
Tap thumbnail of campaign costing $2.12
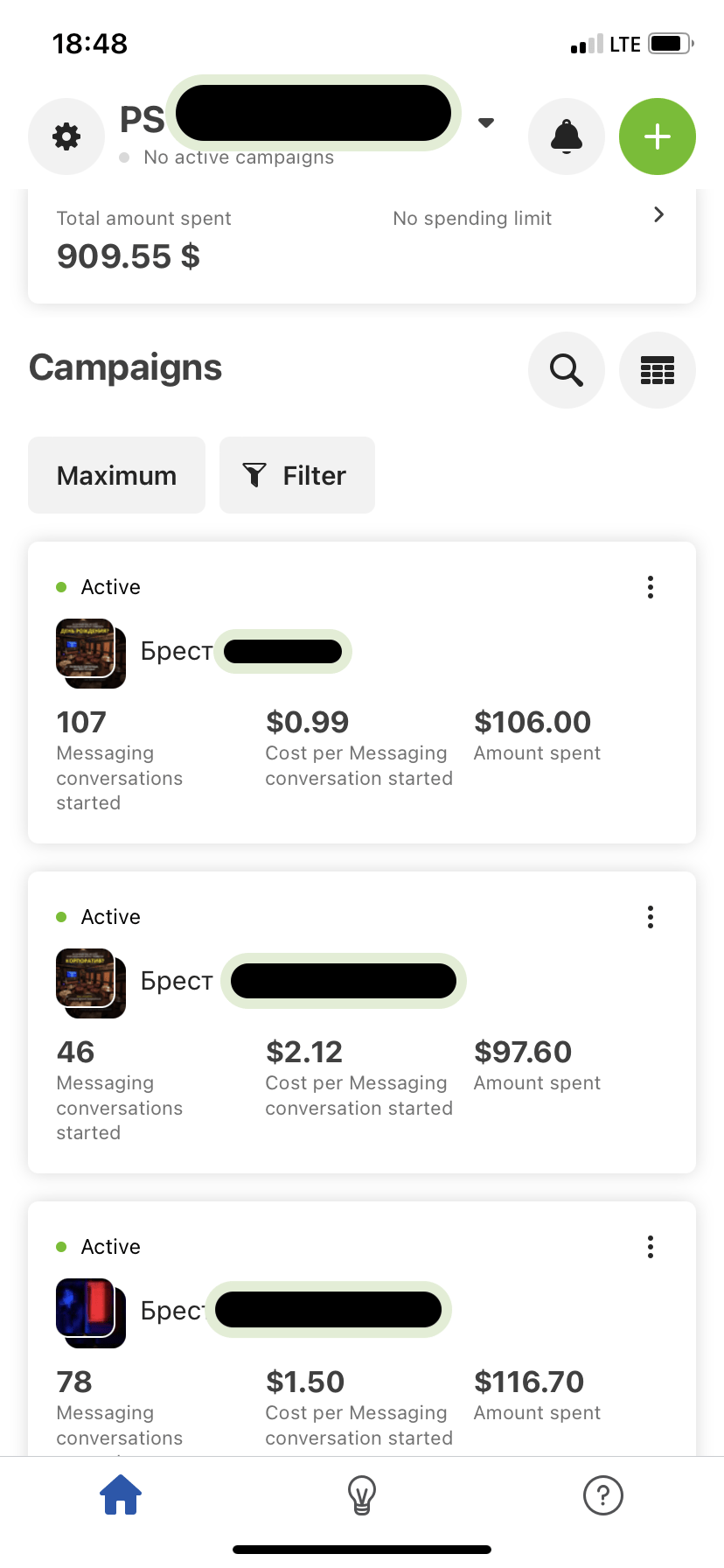tap(91, 983)
